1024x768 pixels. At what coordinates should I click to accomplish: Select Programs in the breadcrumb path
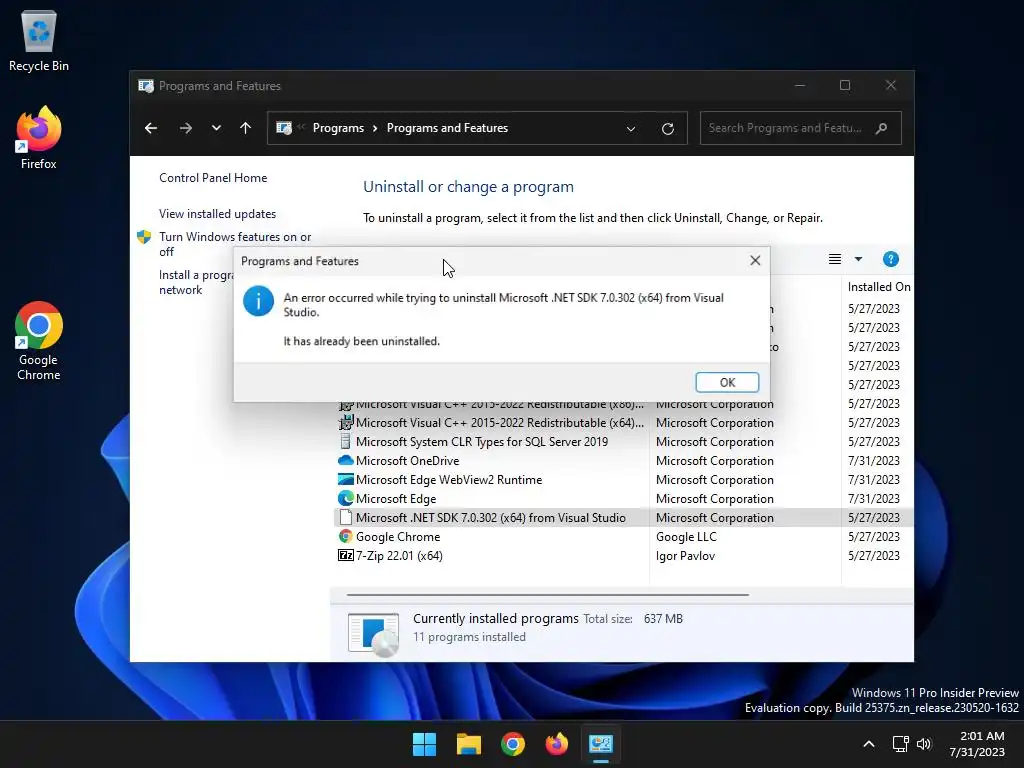(x=338, y=128)
